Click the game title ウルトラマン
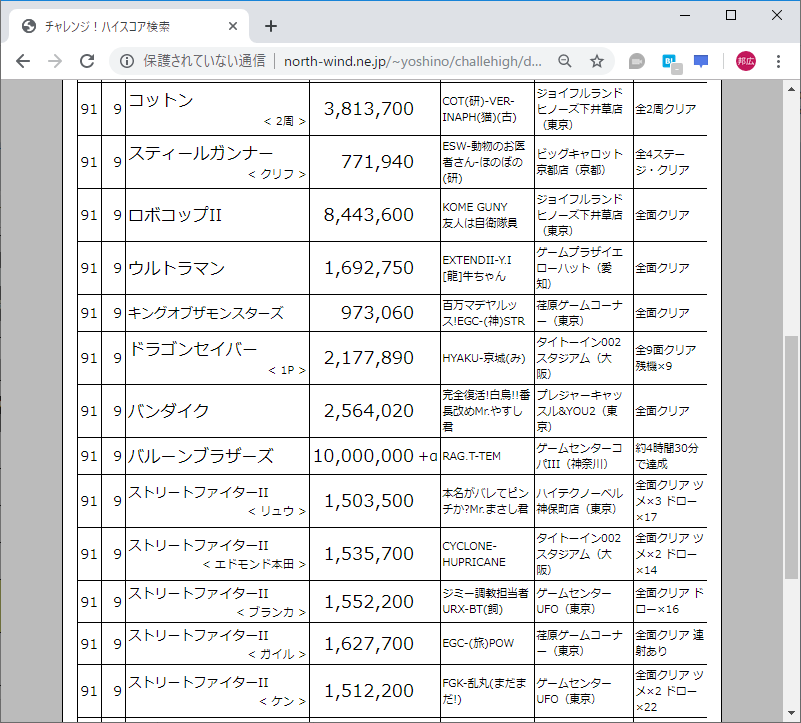The image size is (801, 723). [x=176, y=268]
